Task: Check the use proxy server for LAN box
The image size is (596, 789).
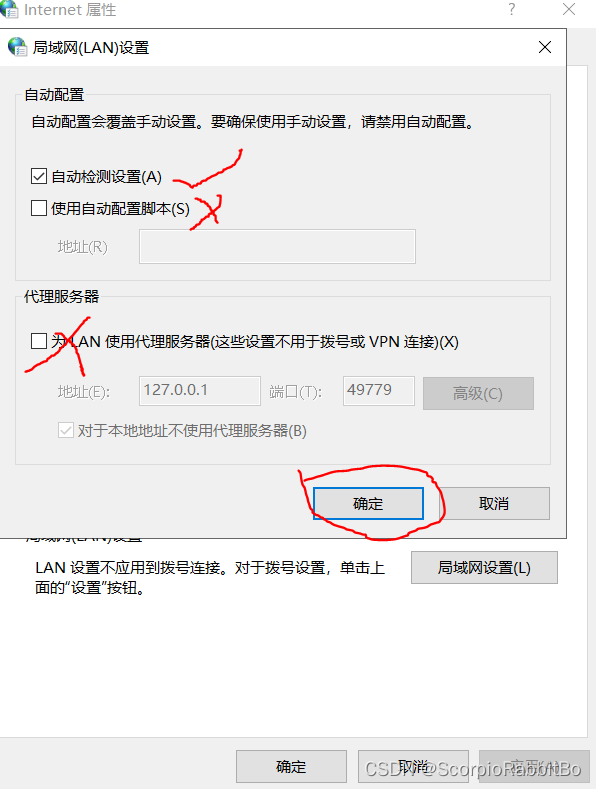Action: click(x=39, y=341)
